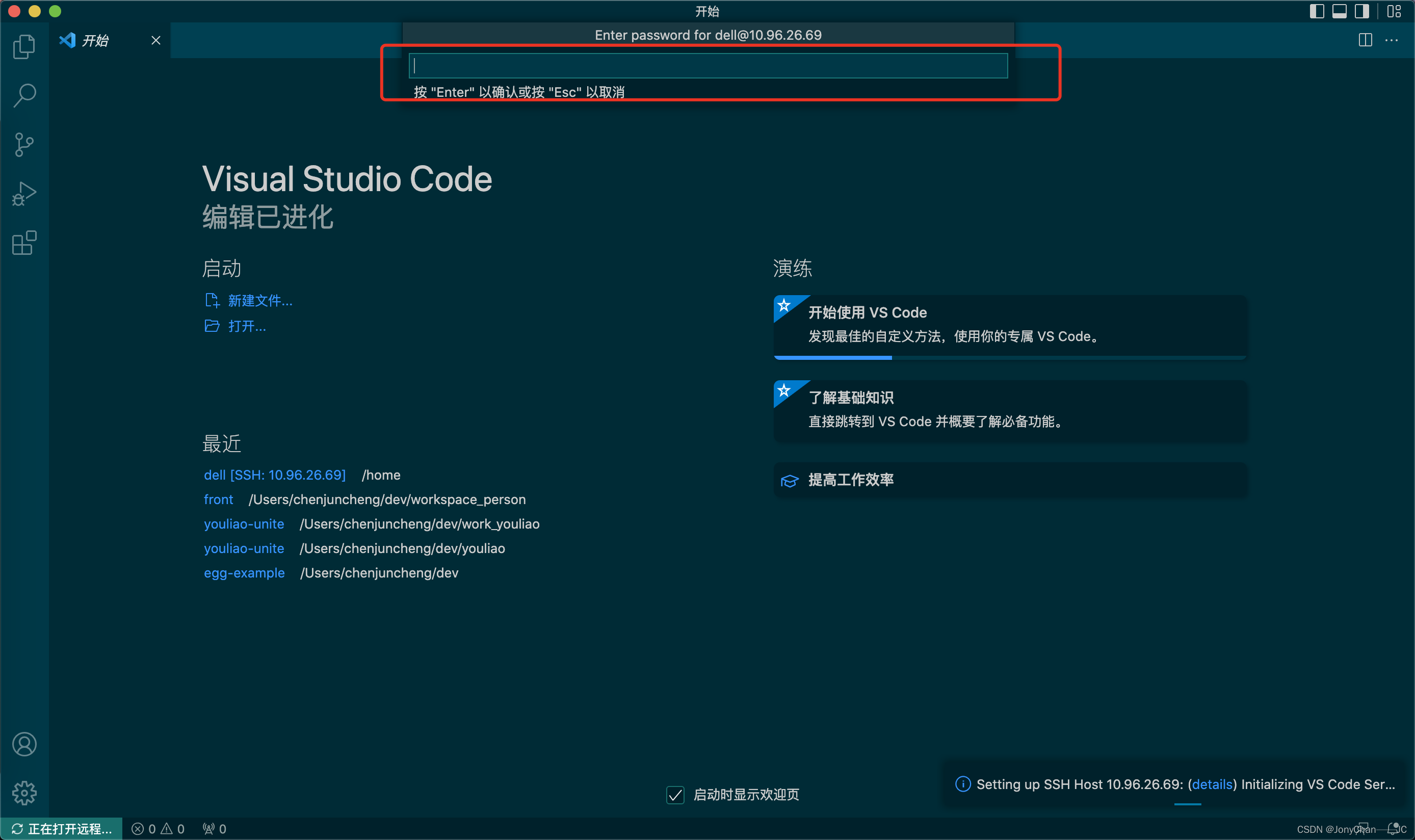The height and width of the screenshot is (840, 1415).
Task: Click SSH setup notification progress bar
Action: (1188, 804)
